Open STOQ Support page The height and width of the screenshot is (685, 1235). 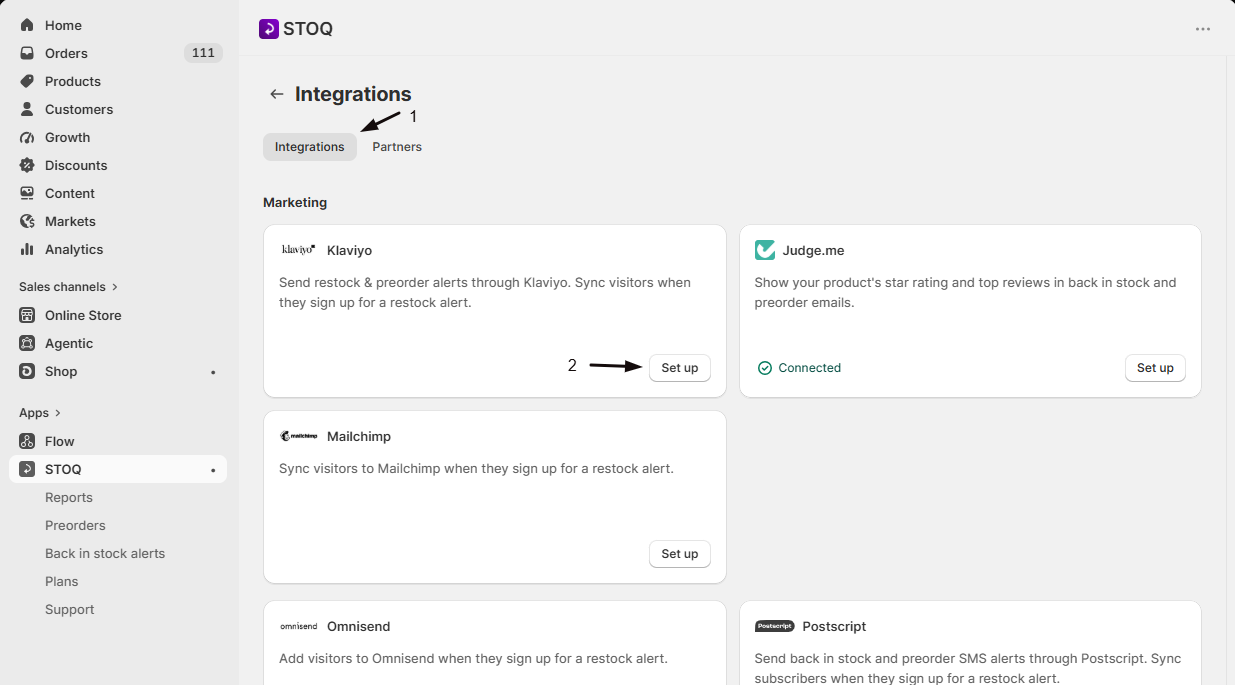coord(70,609)
